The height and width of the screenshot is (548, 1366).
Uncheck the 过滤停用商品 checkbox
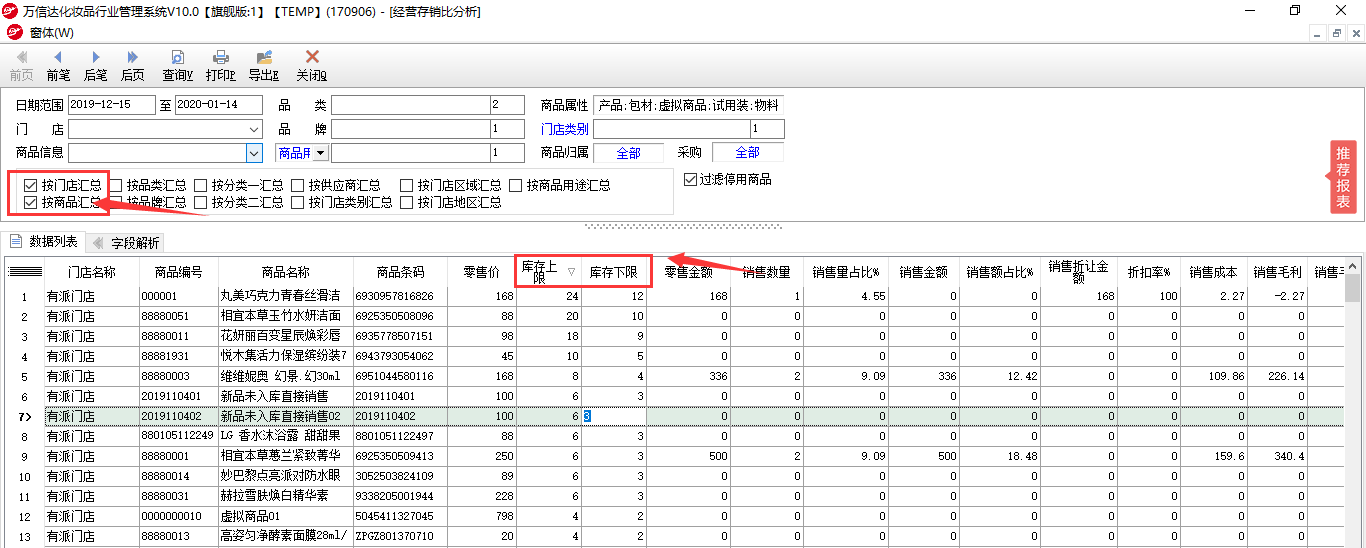690,179
